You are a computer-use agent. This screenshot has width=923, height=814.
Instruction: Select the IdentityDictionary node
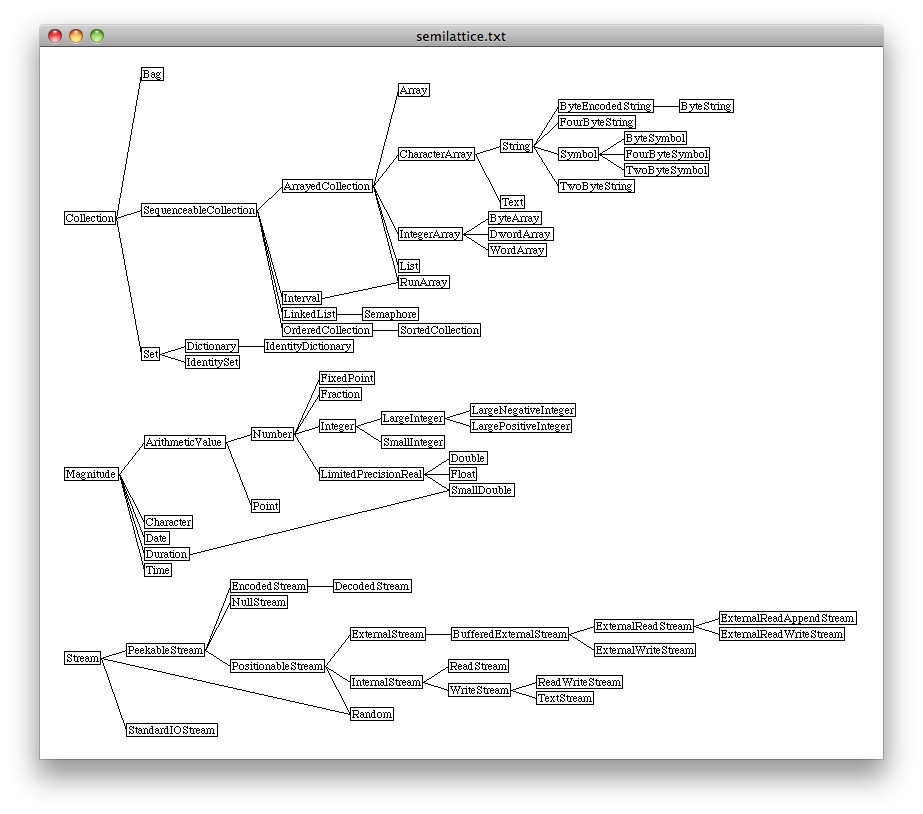[x=308, y=346]
